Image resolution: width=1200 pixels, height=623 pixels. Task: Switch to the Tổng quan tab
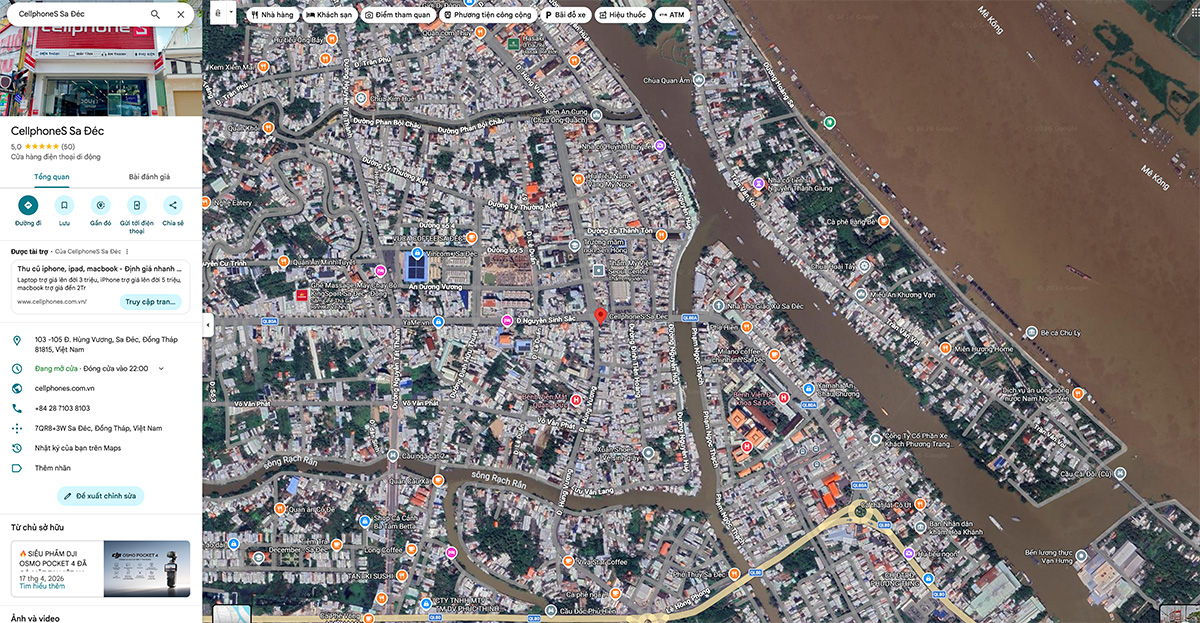coord(51,177)
